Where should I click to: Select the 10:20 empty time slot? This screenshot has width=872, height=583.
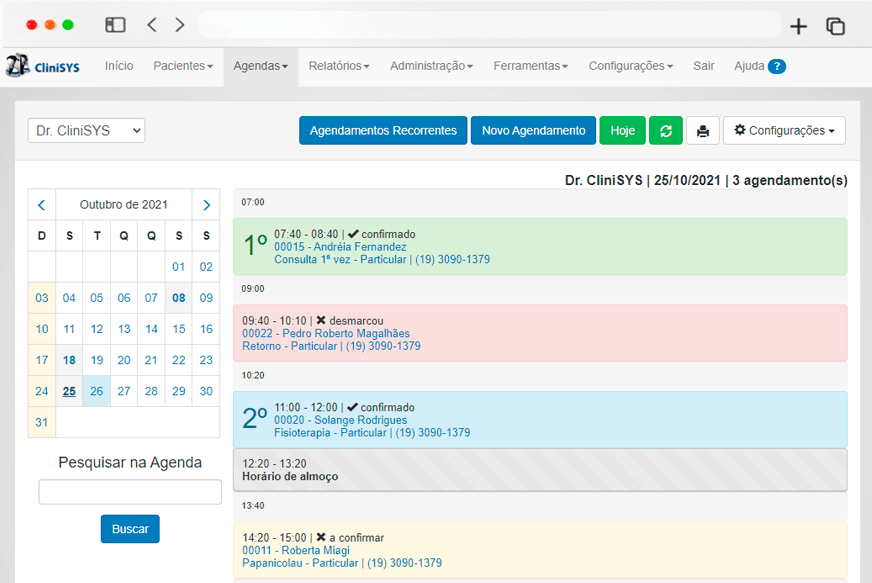point(540,376)
